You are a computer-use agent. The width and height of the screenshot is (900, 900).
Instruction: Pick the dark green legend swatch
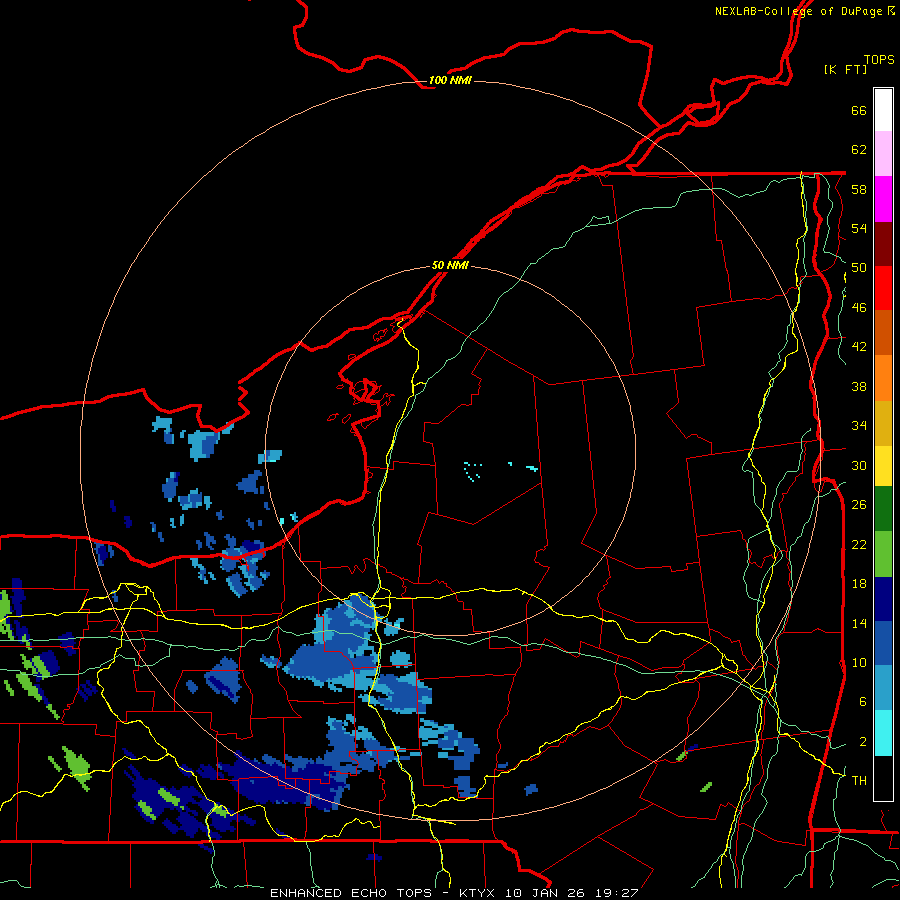tap(883, 509)
